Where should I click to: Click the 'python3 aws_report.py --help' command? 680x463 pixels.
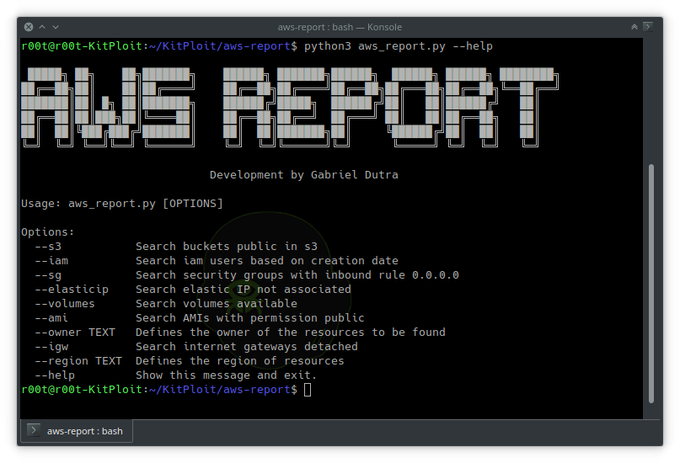(398, 46)
